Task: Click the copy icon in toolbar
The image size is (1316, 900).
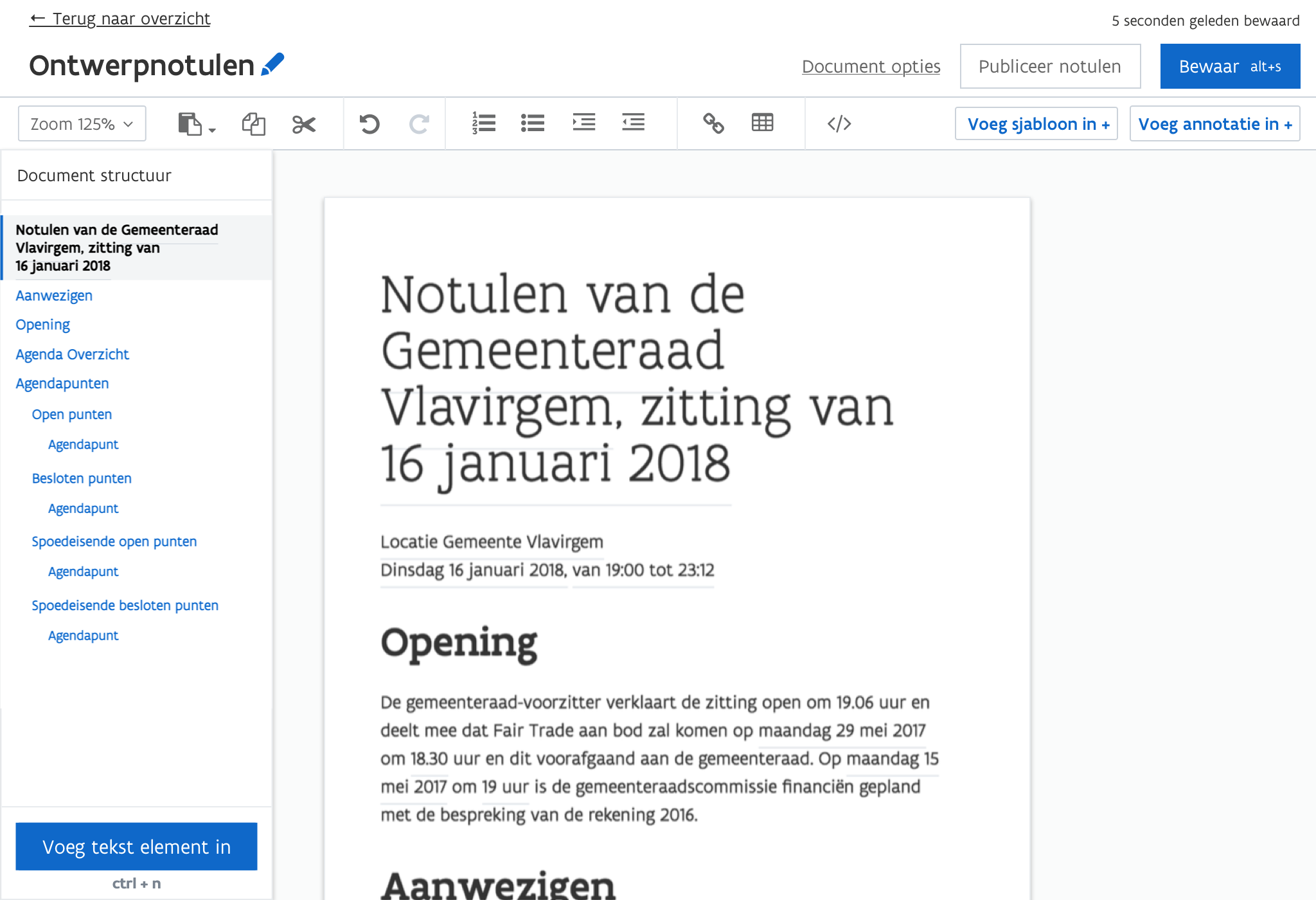Action: [253, 123]
